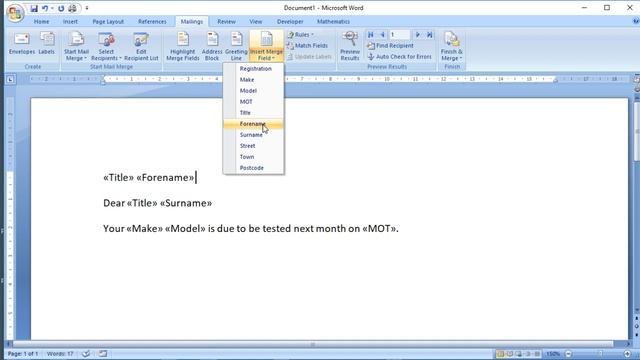Click Edit Recipient List
This screenshot has width=640, height=360.
[141, 46]
